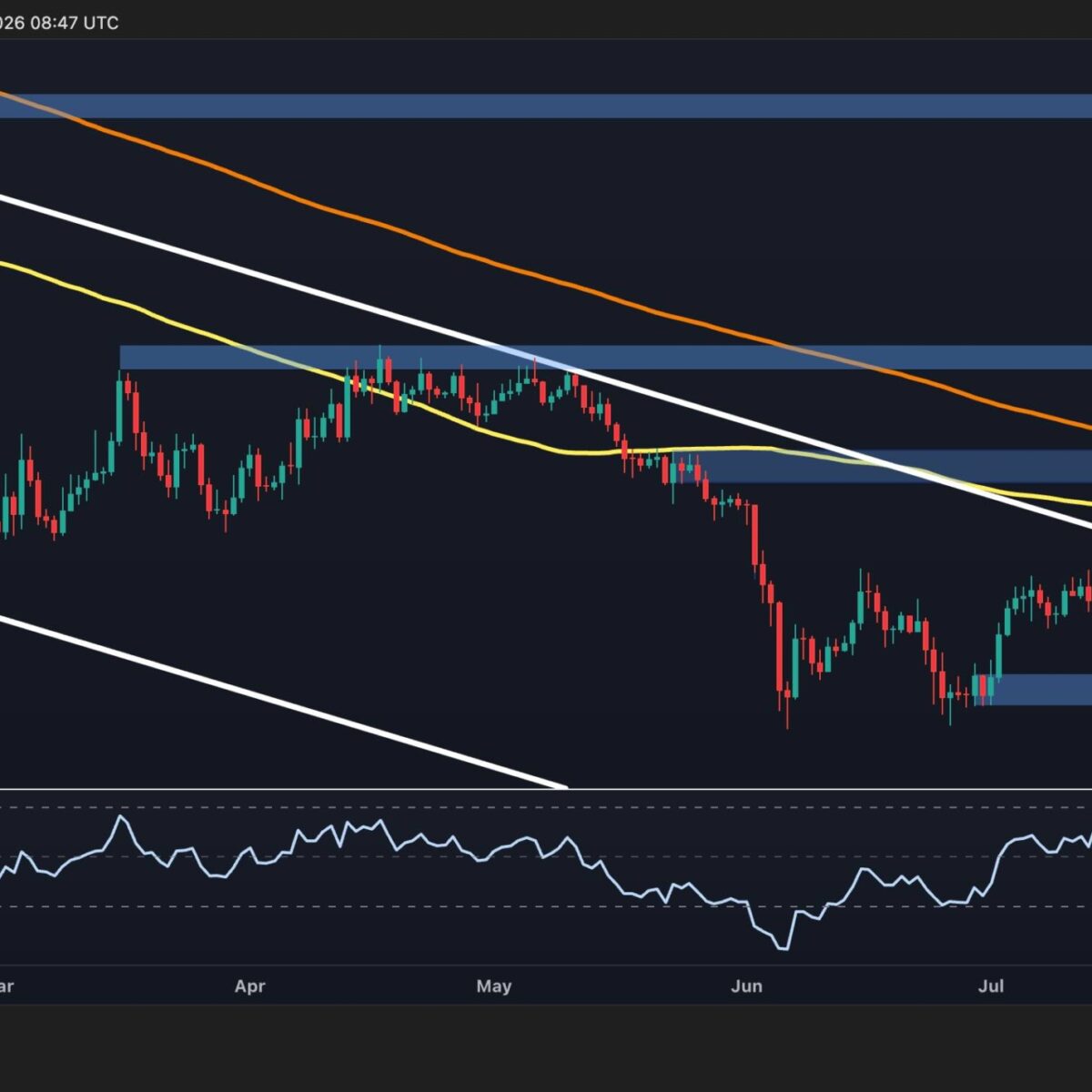Select the Jun date axis label
1092x1092 pixels.
(746, 986)
